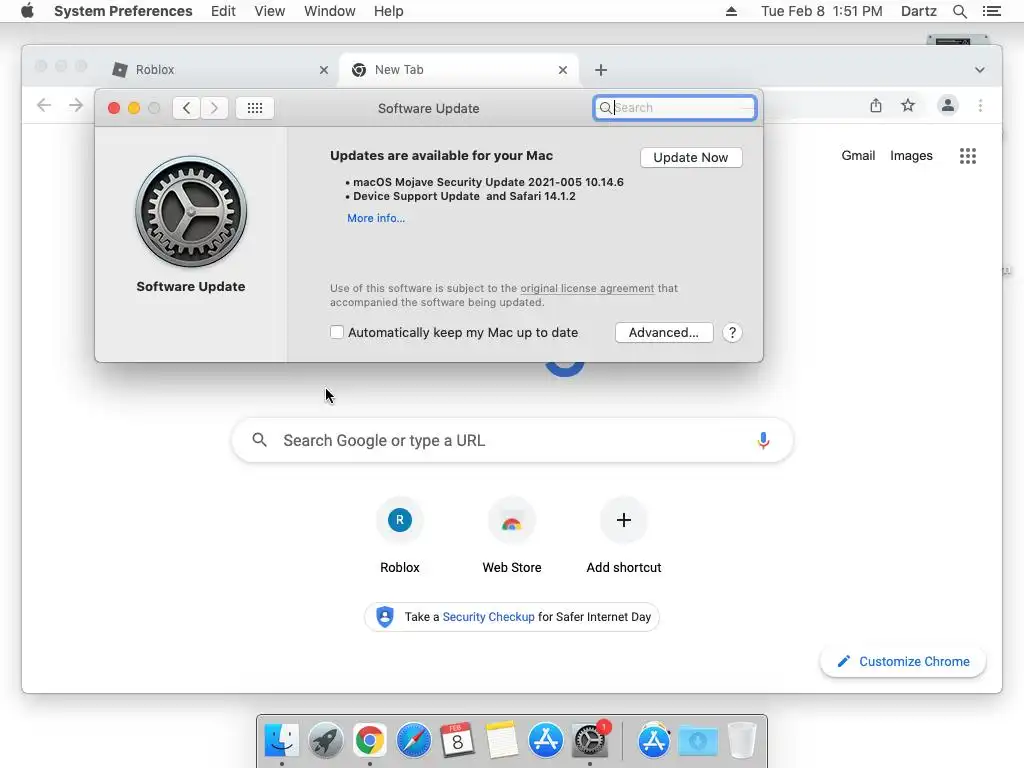The image size is (1024, 768).
Task: Go forward in System Preferences
Action: point(214,108)
